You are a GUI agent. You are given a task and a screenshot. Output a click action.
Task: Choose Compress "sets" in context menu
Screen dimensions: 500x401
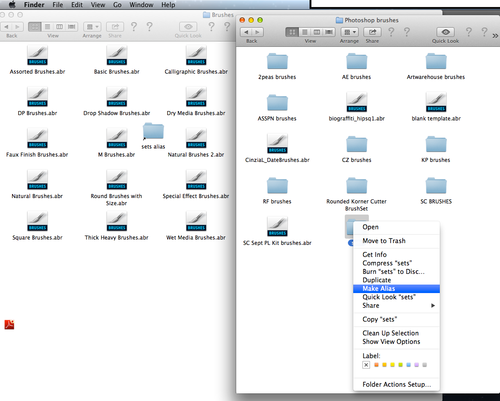pyautogui.click(x=396, y=263)
